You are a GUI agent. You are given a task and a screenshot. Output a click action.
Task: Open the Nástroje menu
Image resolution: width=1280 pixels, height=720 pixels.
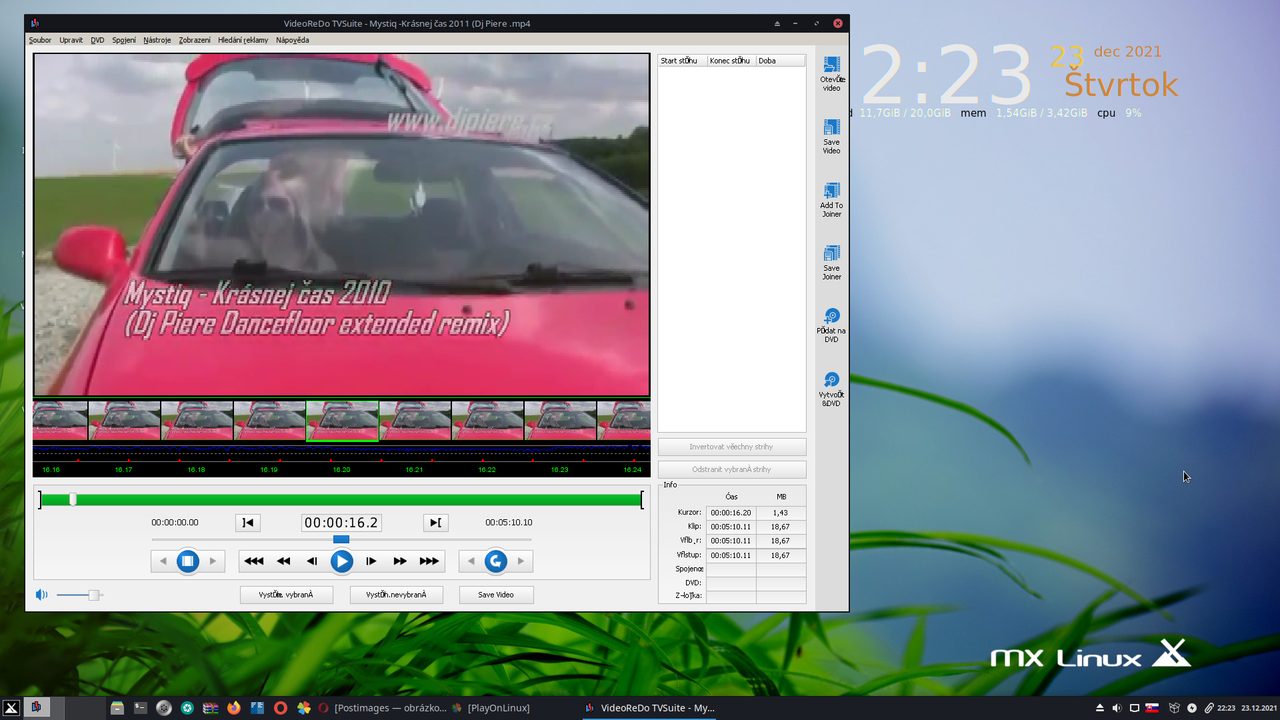coord(157,40)
